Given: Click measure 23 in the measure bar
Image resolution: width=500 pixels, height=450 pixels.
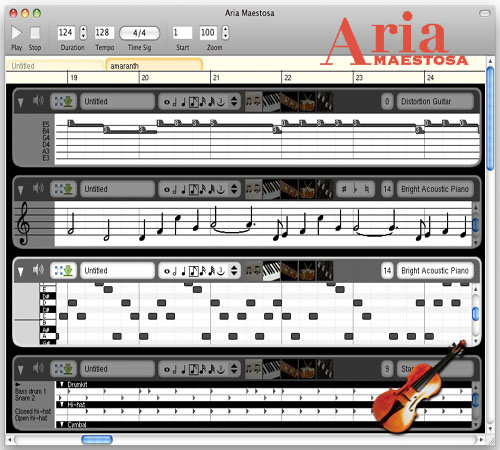Looking at the screenshot, I should coord(359,78).
